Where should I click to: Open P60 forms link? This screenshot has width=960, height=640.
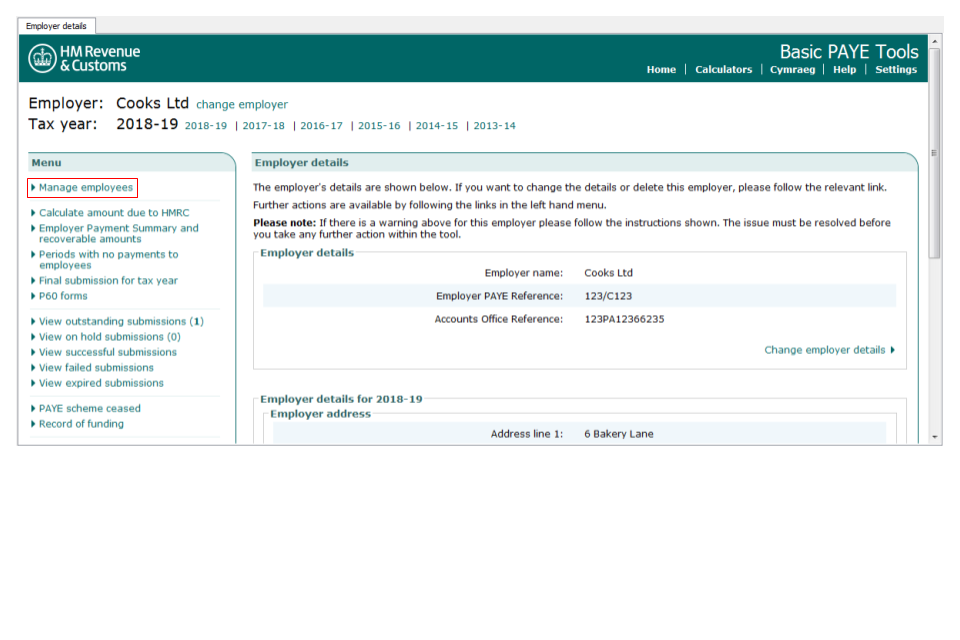click(63, 296)
